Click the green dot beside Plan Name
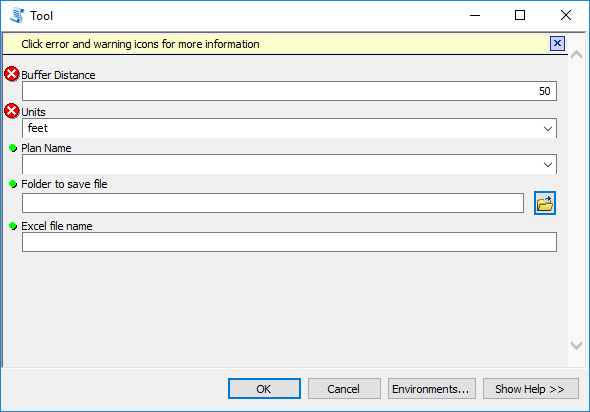 [13, 148]
